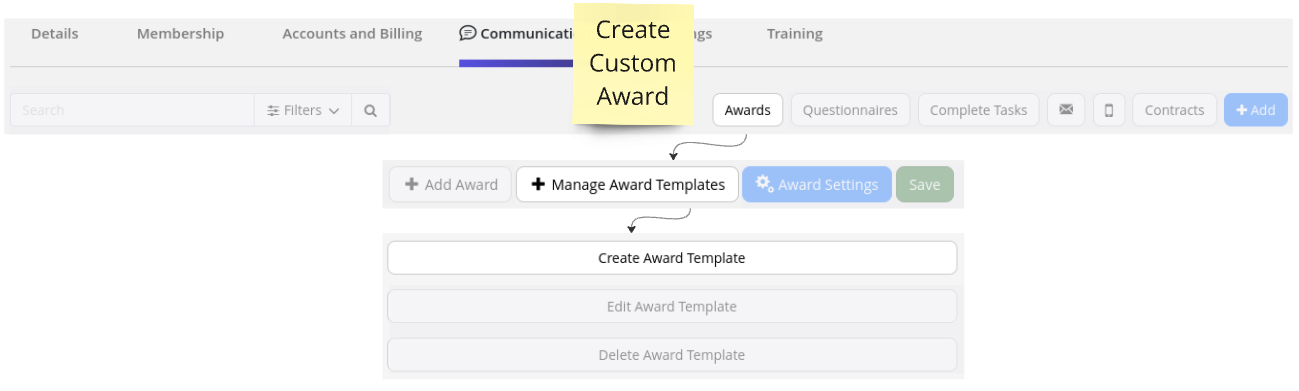1299x391 pixels.
Task: Click into the Search input field
Action: click(x=132, y=111)
